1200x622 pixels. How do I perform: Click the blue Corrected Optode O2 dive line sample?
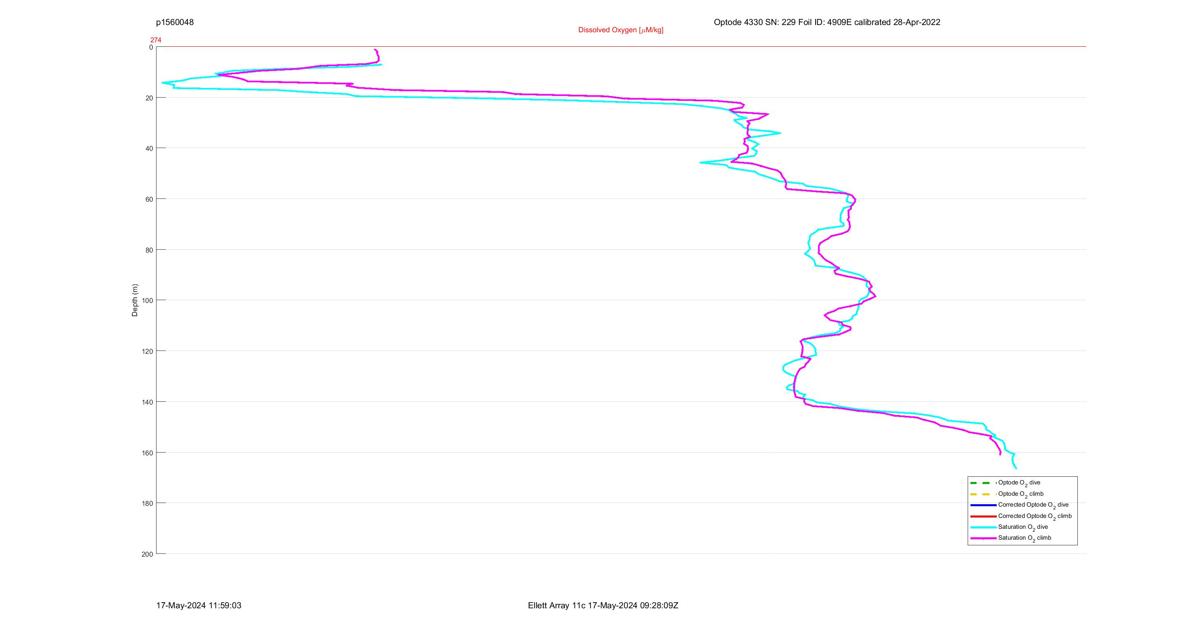pyautogui.click(x=982, y=505)
